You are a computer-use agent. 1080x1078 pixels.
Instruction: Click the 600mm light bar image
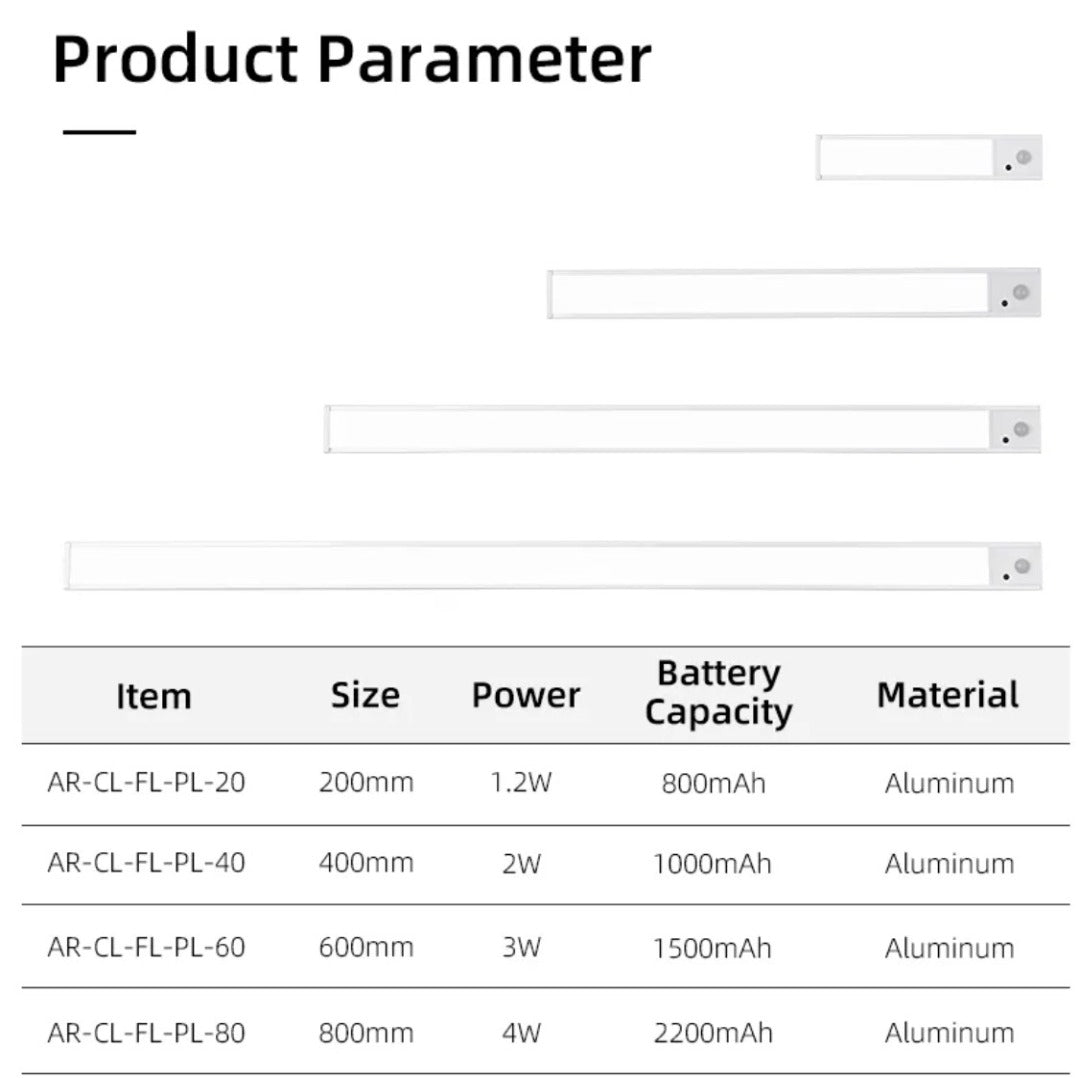(682, 429)
